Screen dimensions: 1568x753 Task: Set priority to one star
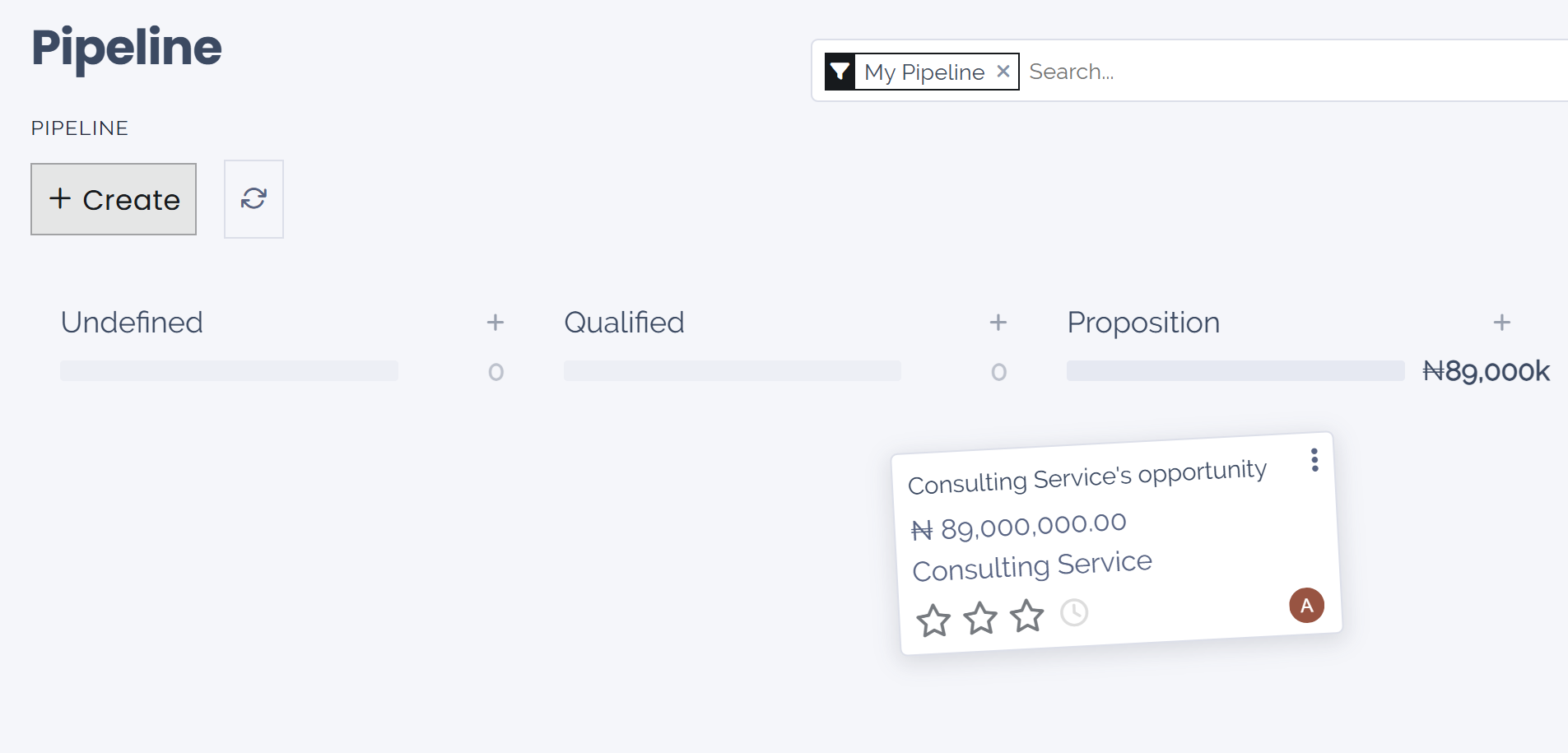(933, 621)
